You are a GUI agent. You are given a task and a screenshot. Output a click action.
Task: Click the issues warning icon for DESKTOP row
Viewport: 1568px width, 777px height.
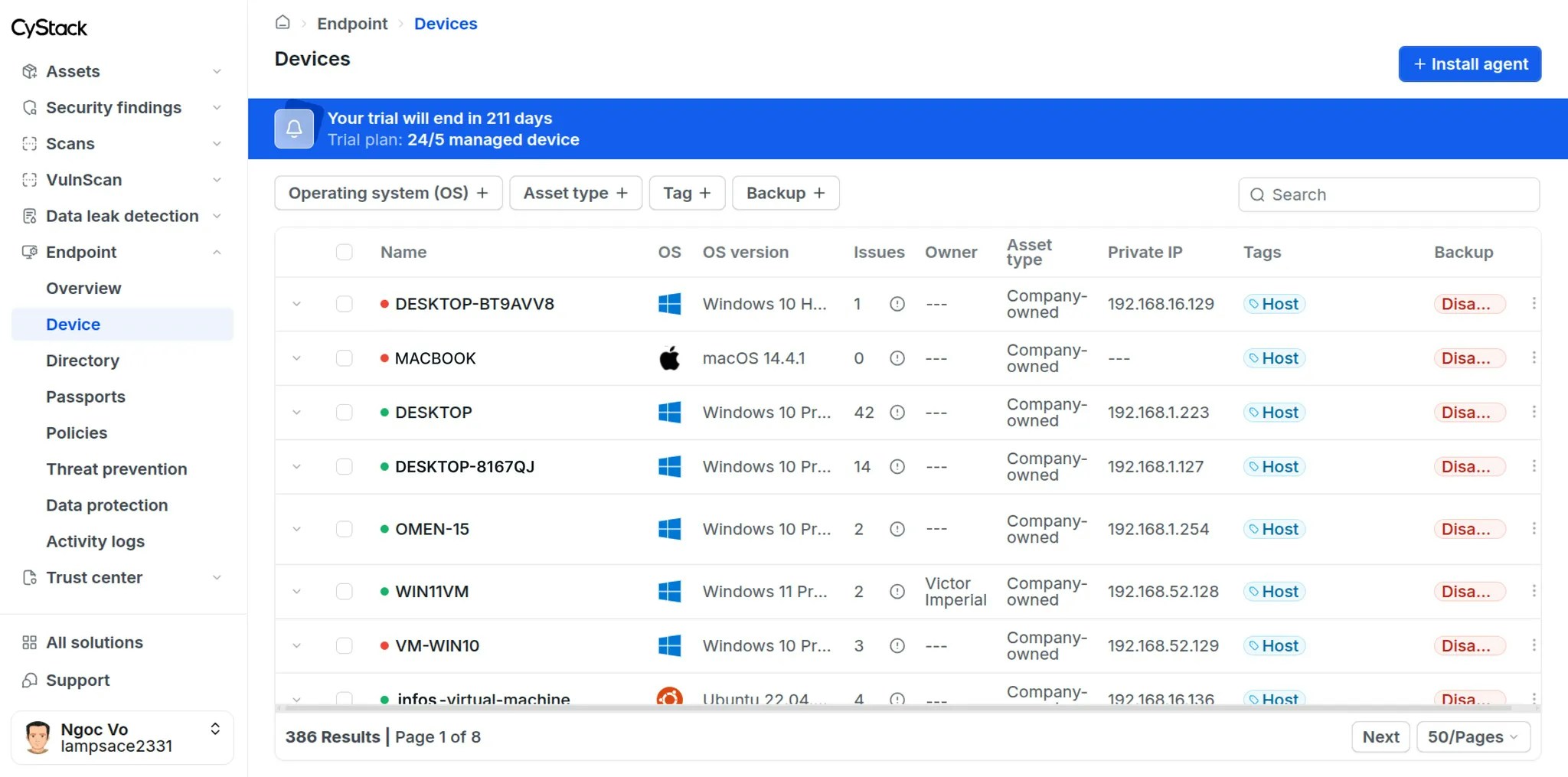tap(896, 412)
